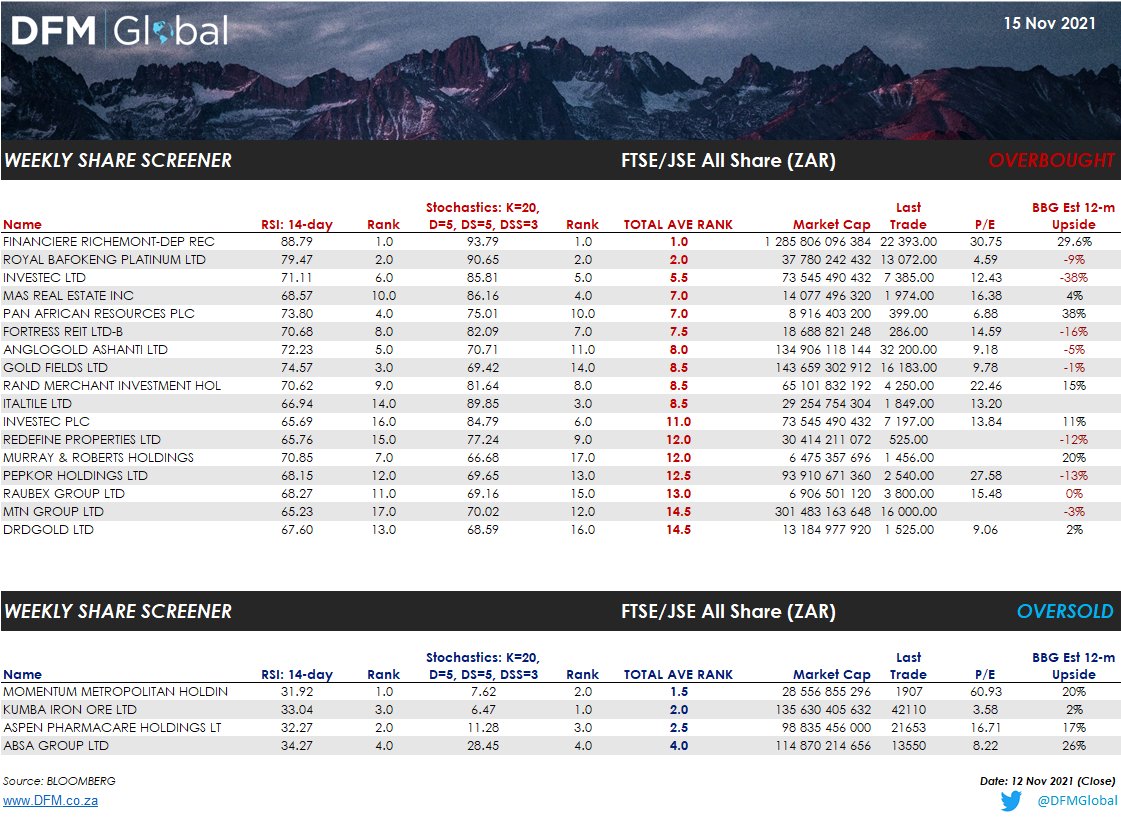Click oversold Market Cap header
The width and height of the screenshot is (1121, 827).
pos(831,674)
